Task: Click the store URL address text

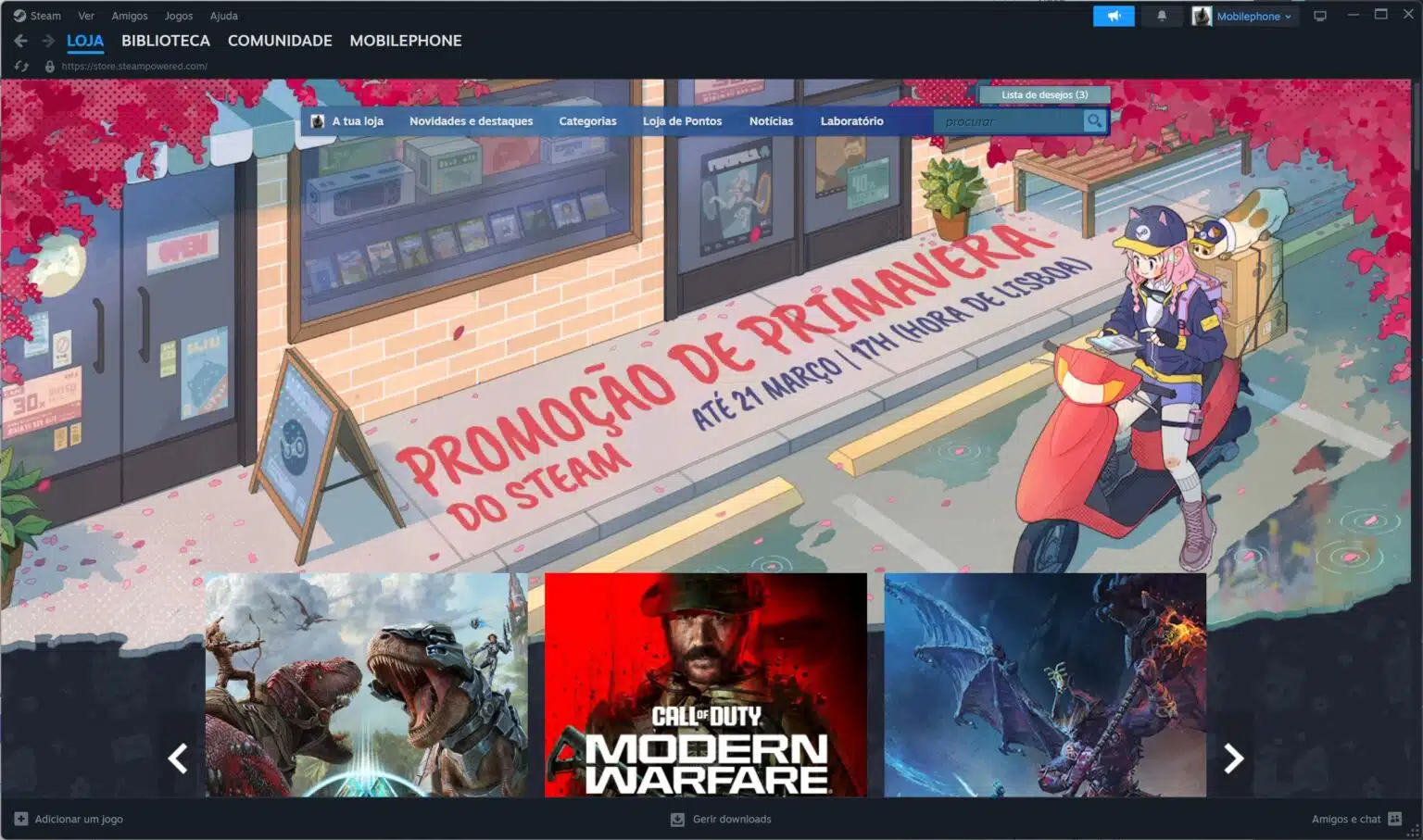Action: point(134,66)
